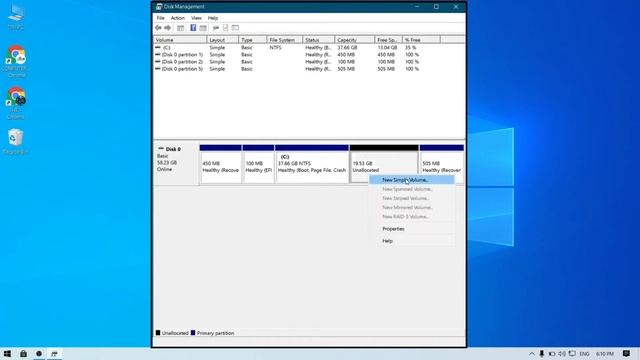640x360 pixels.
Task: Open the Windows Start menu
Action: [x=7, y=353]
